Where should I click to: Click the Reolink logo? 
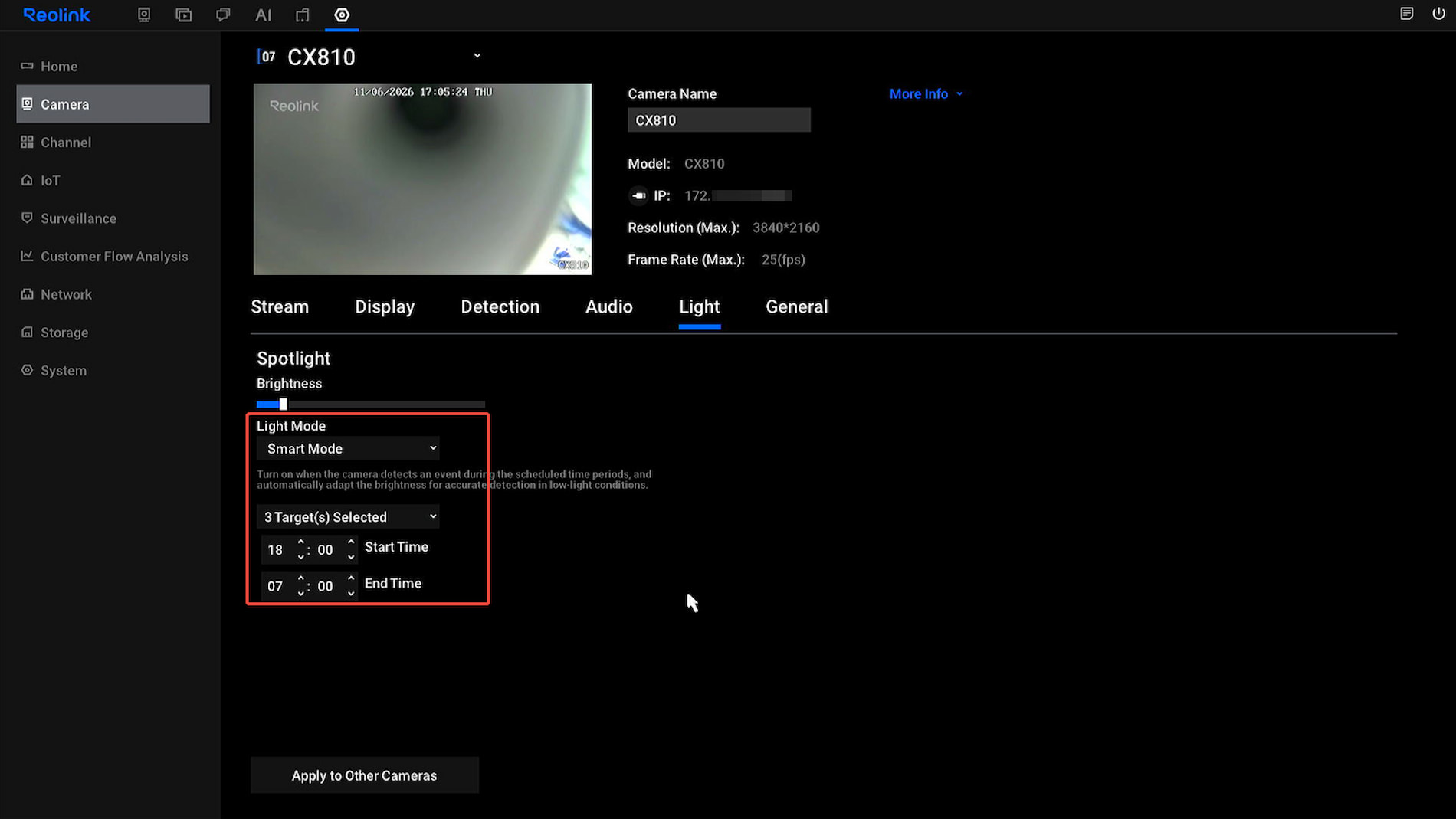click(x=57, y=15)
